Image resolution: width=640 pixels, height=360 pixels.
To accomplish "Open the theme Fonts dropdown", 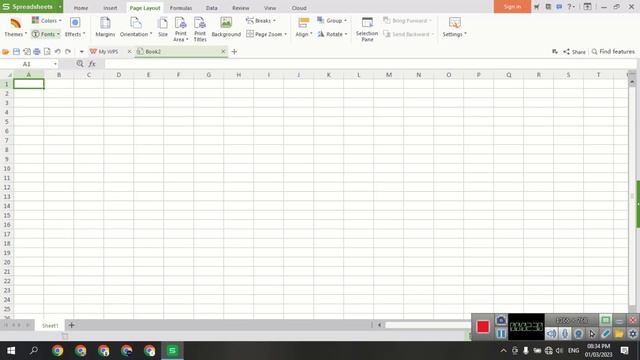I will (46, 34).
